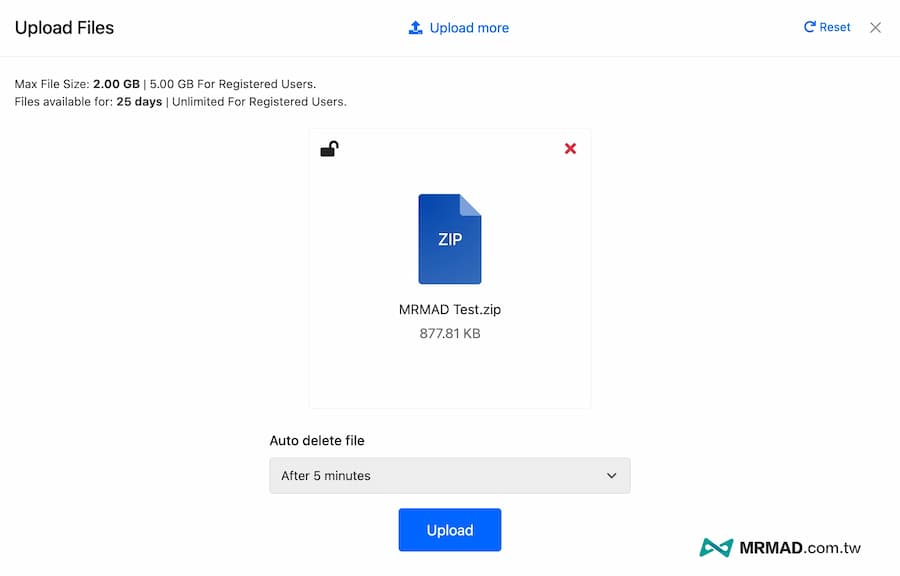900x576 pixels.
Task: Click the MRMAD.com.tw watermark text
Action: (x=800, y=548)
